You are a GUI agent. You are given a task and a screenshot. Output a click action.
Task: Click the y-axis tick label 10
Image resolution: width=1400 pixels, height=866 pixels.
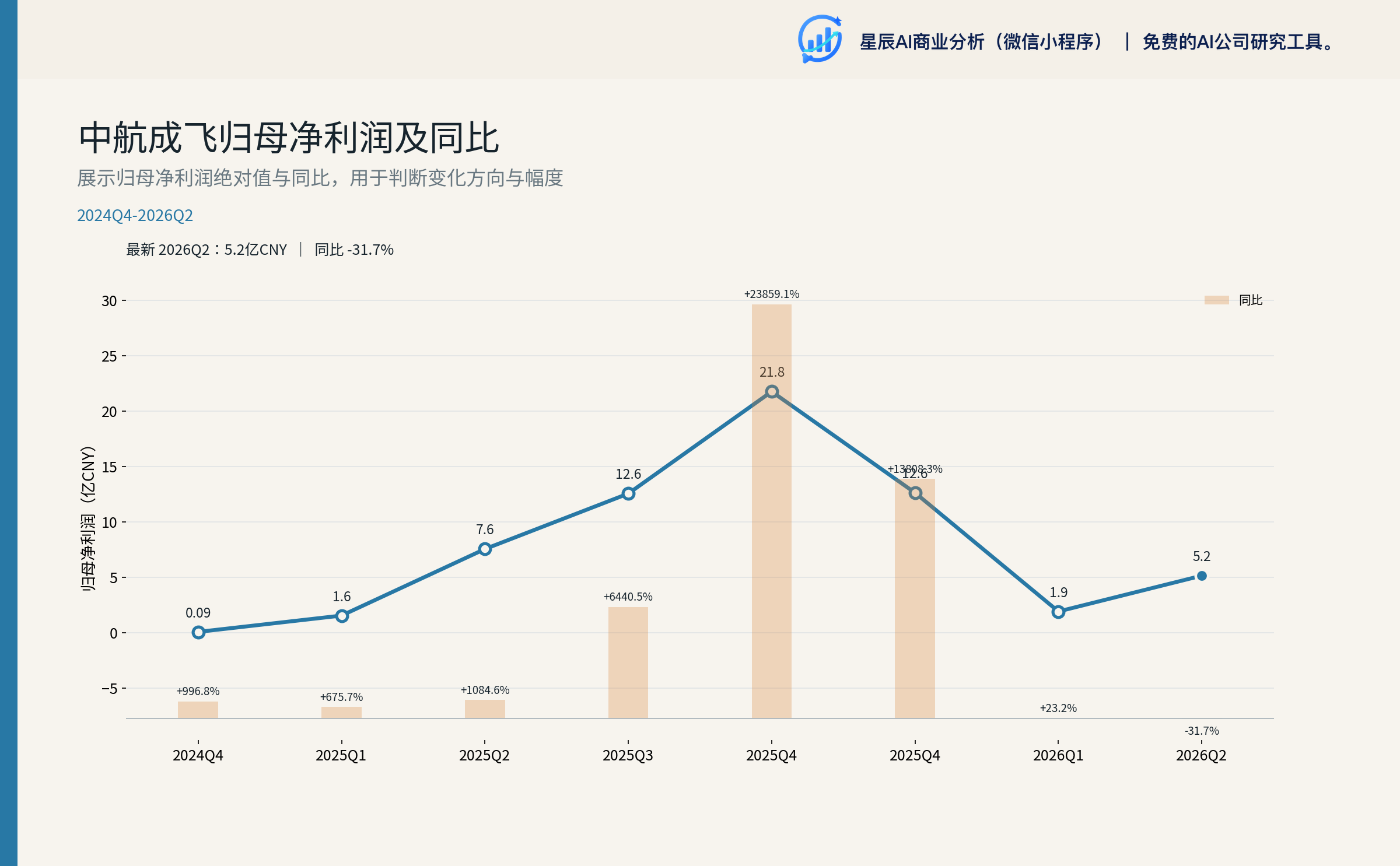point(109,523)
